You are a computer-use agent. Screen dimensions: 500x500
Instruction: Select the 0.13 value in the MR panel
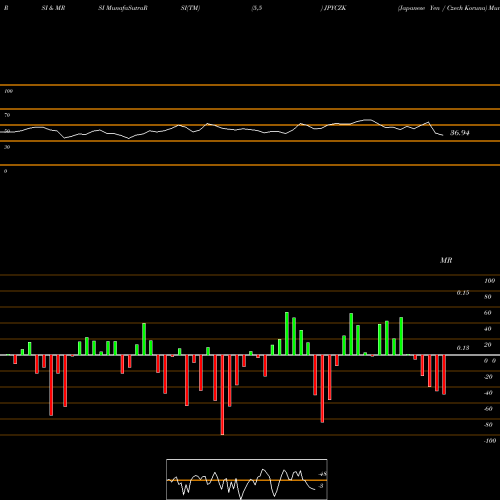(x=463, y=348)
